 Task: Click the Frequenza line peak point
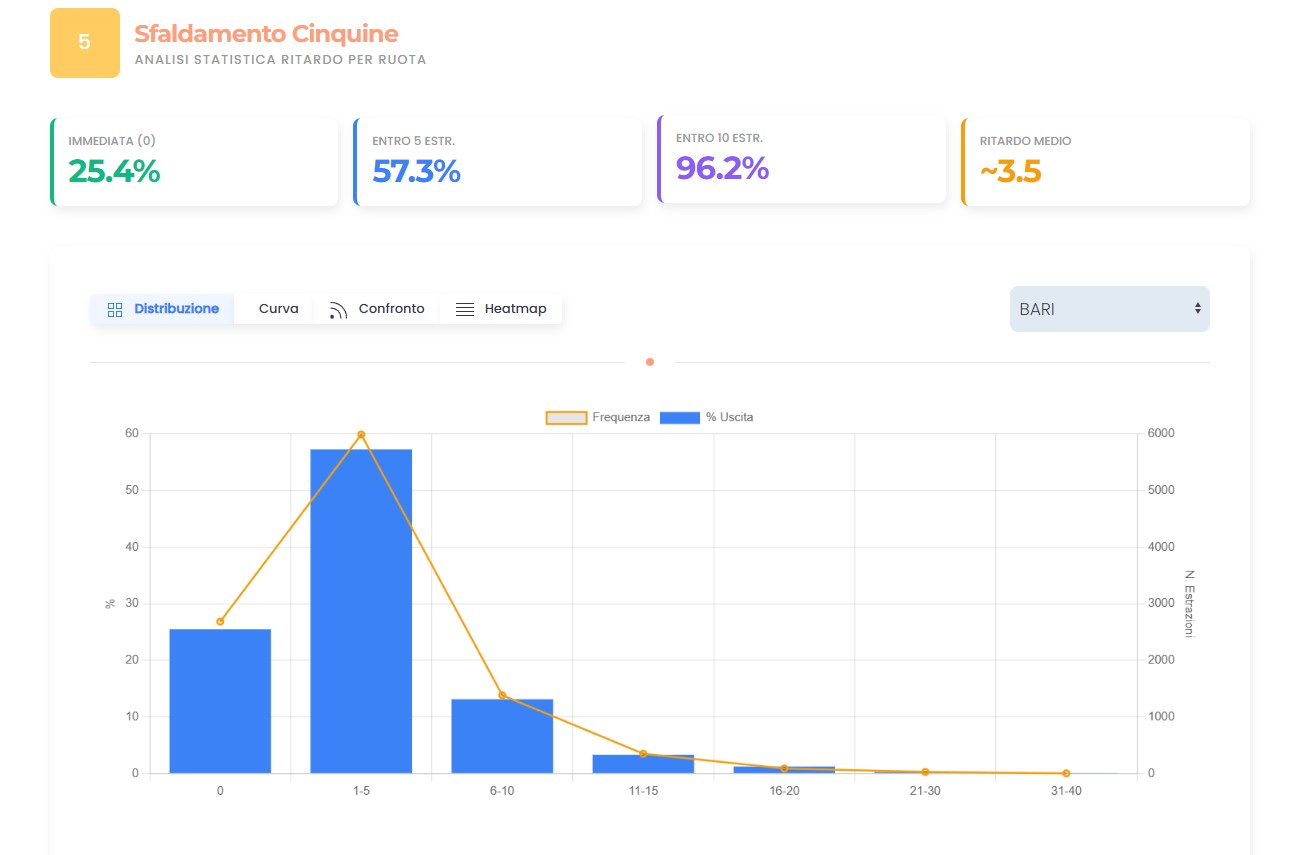[x=361, y=435]
